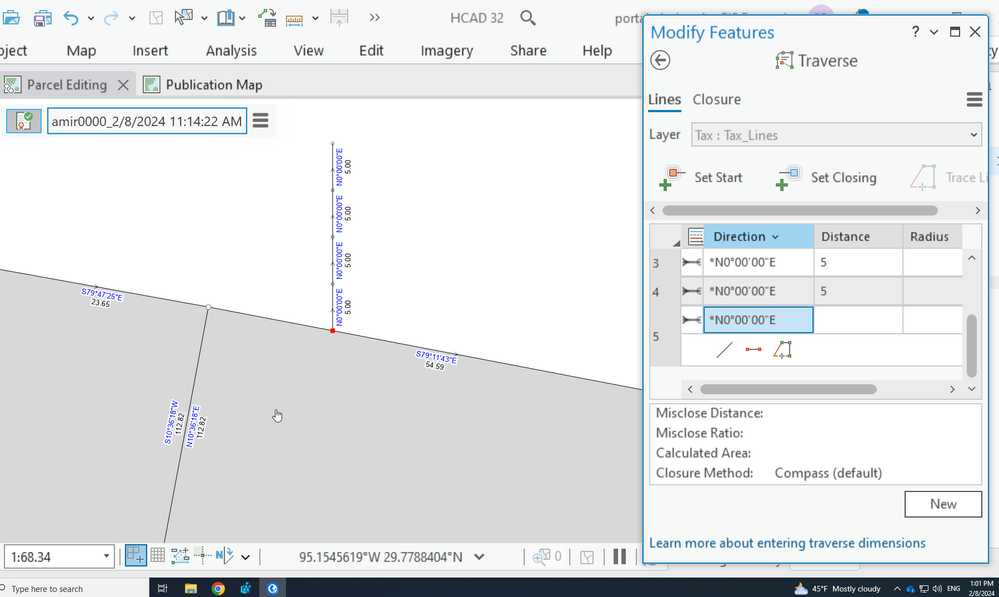999x597 pixels.
Task: Expand the Bookmarks dropdown arrow
Action: click(242, 18)
